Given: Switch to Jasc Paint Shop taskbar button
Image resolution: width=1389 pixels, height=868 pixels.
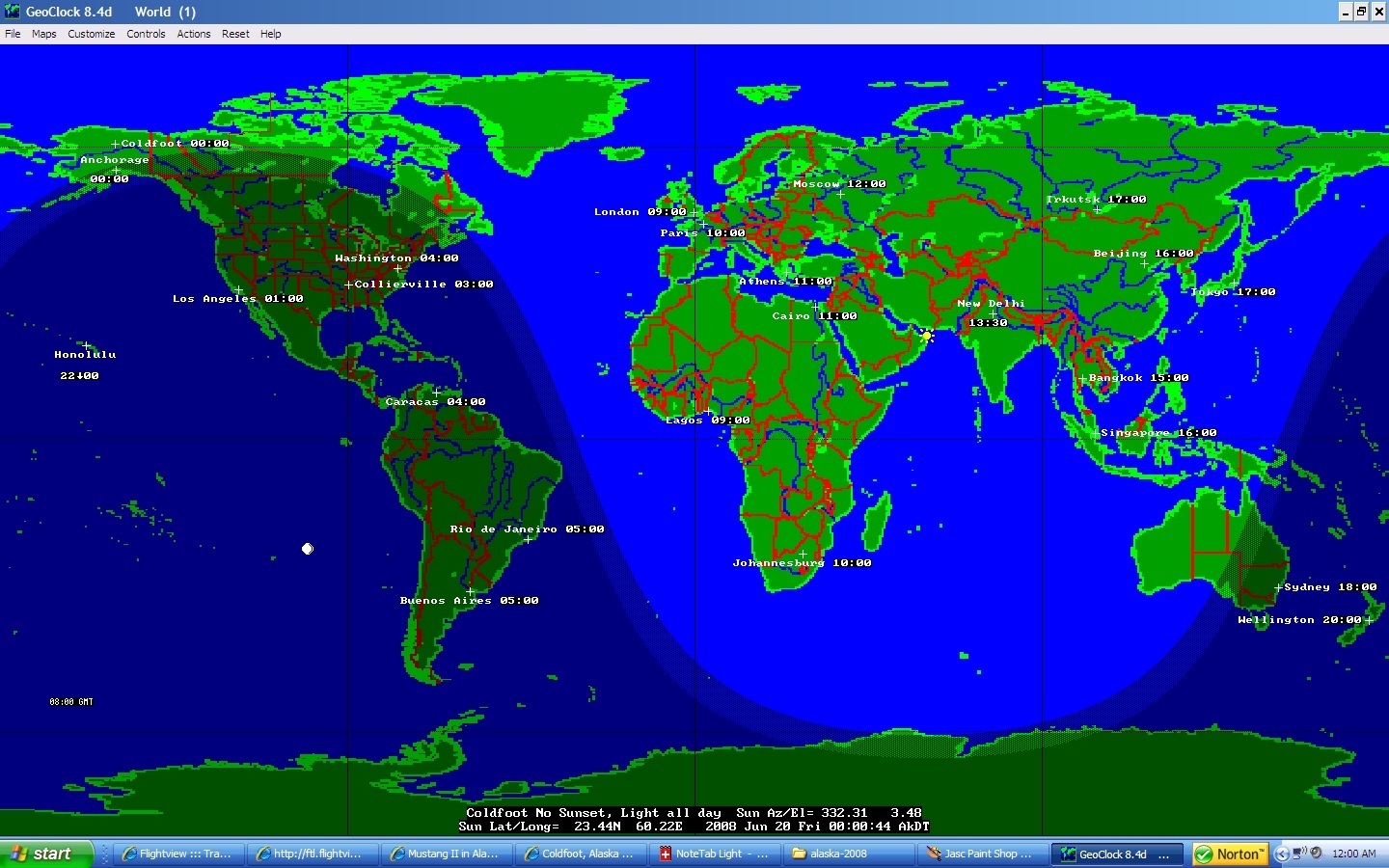Looking at the screenshot, I should [981, 854].
